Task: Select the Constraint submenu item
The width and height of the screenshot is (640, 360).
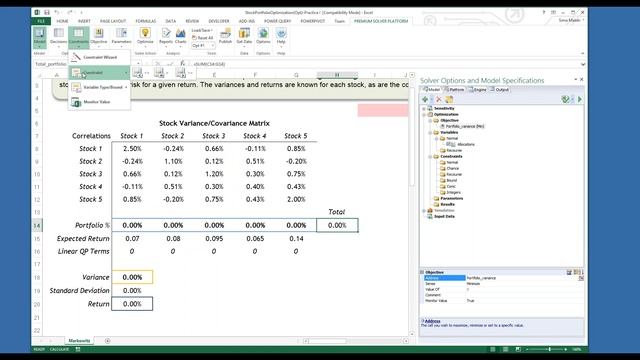Action: pyautogui.click(x=99, y=73)
